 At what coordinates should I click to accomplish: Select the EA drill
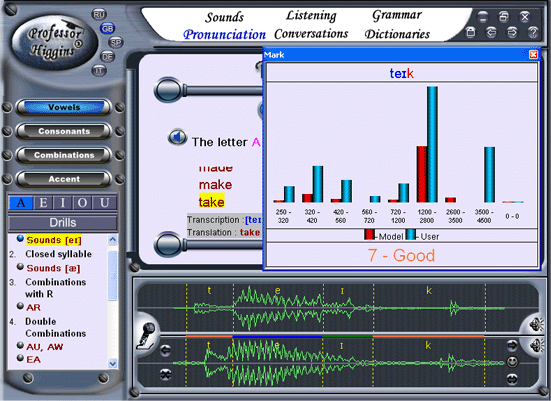tap(33, 360)
